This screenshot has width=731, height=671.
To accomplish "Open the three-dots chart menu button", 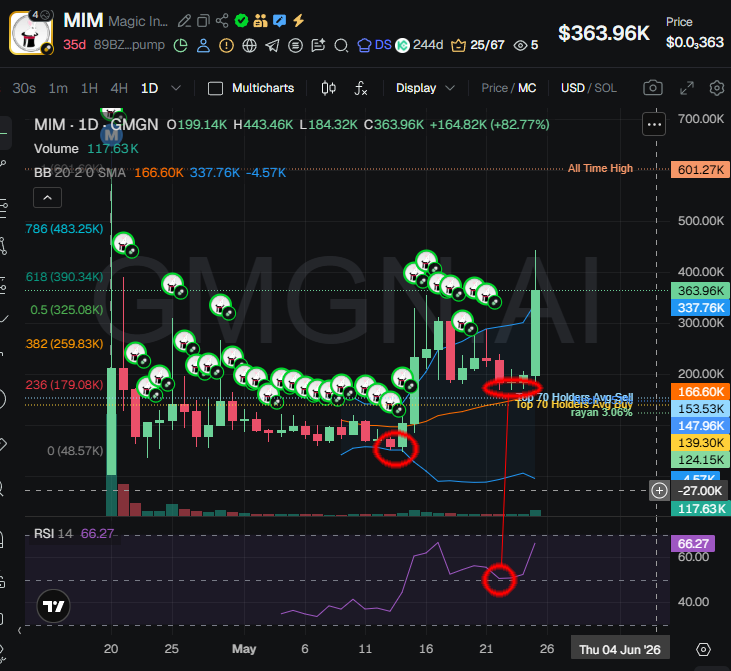I will (x=654, y=125).
